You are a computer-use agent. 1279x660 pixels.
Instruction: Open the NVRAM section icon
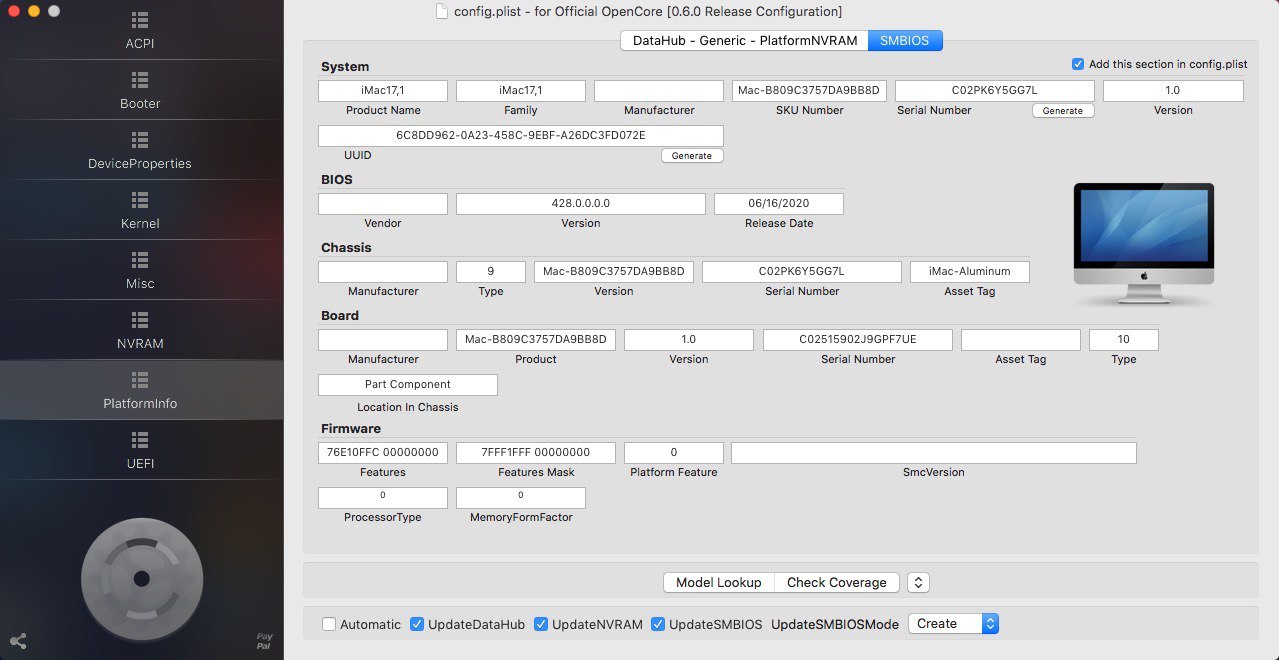coord(141,319)
